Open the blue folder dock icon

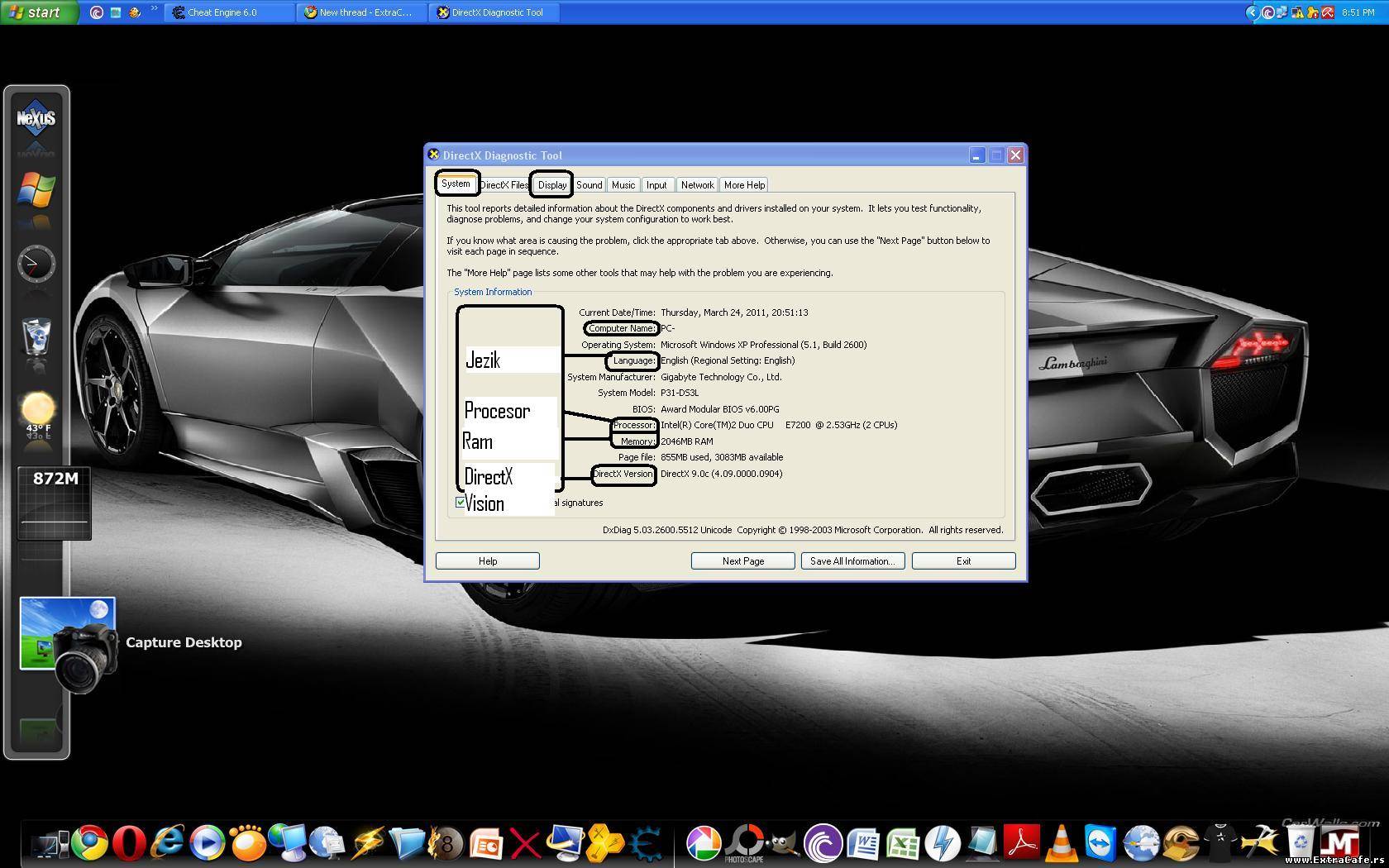tap(407, 844)
